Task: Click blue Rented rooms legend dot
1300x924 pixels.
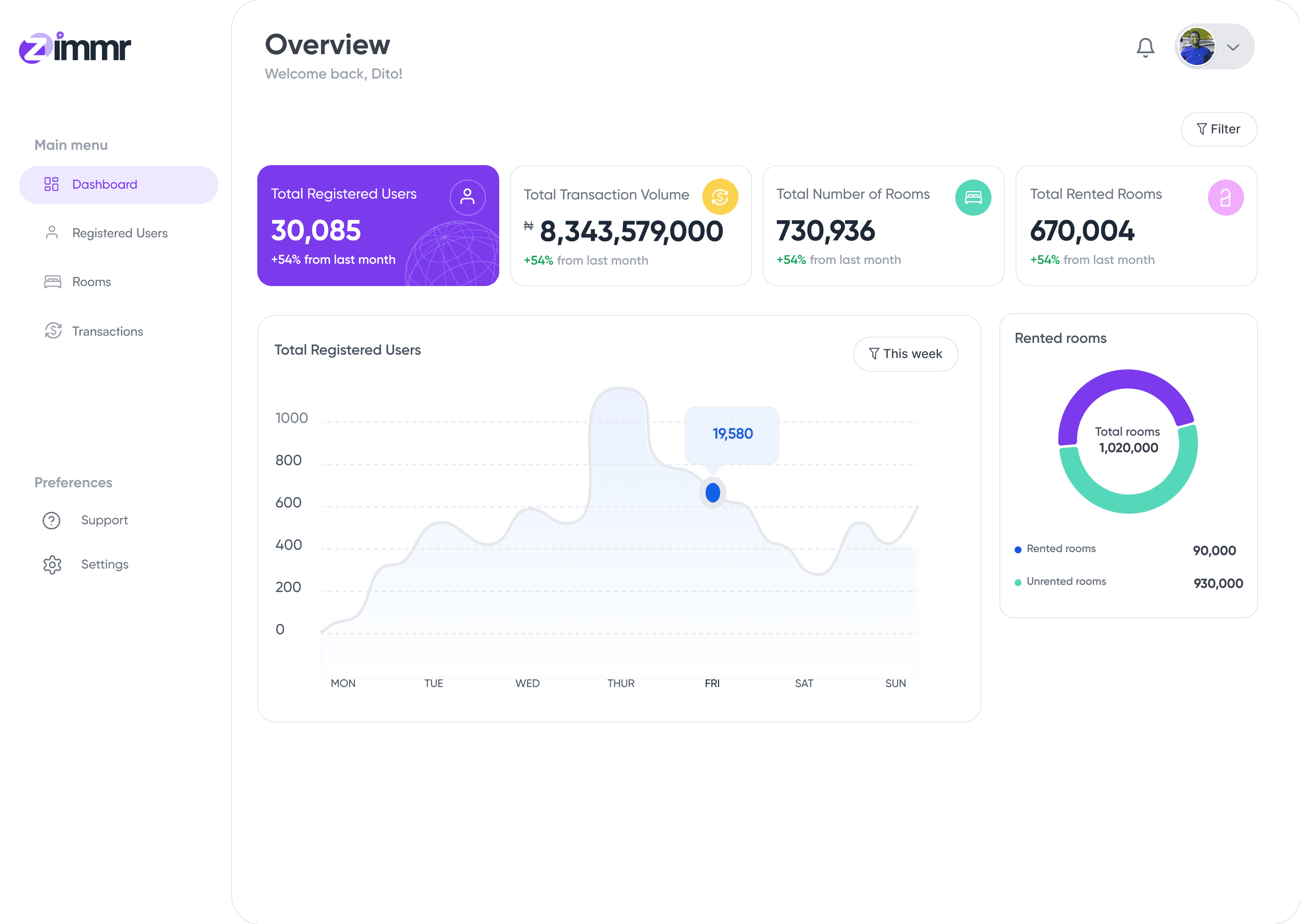Action: 1018,550
